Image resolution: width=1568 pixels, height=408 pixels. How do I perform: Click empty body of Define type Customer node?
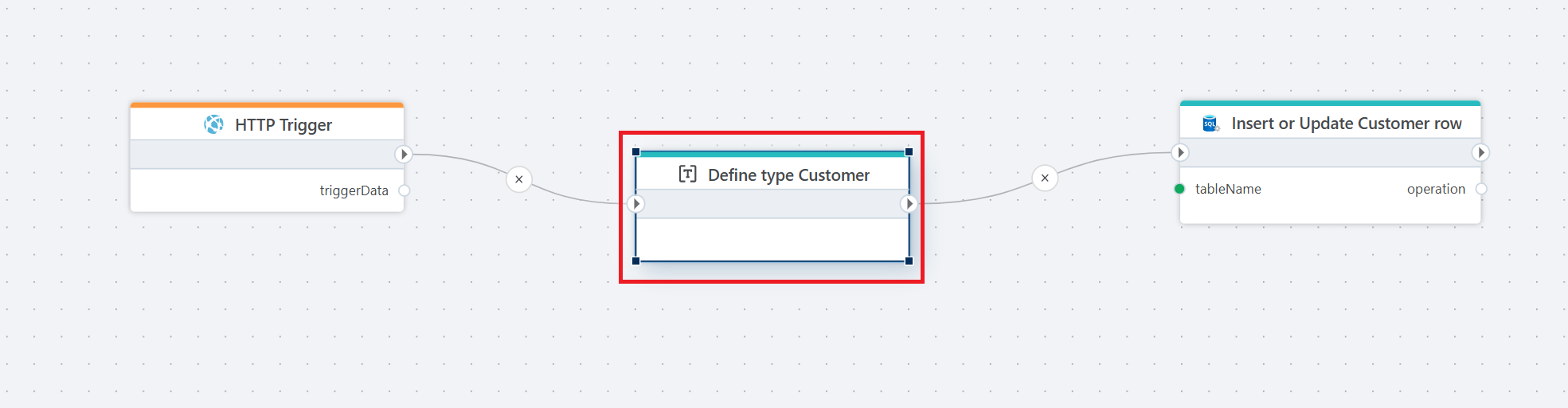coord(772,239)
